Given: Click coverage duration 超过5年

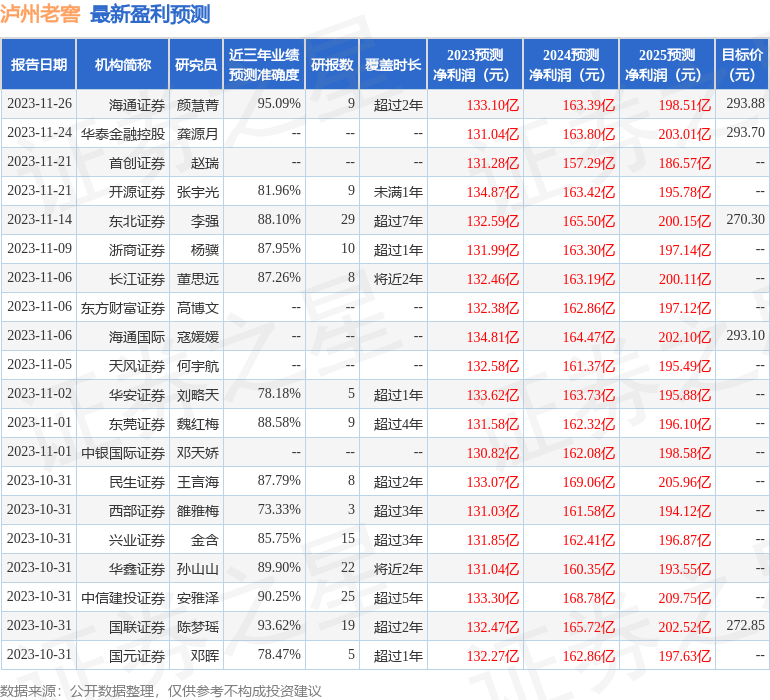Looking at the screenshot, I should click(398, 597).
